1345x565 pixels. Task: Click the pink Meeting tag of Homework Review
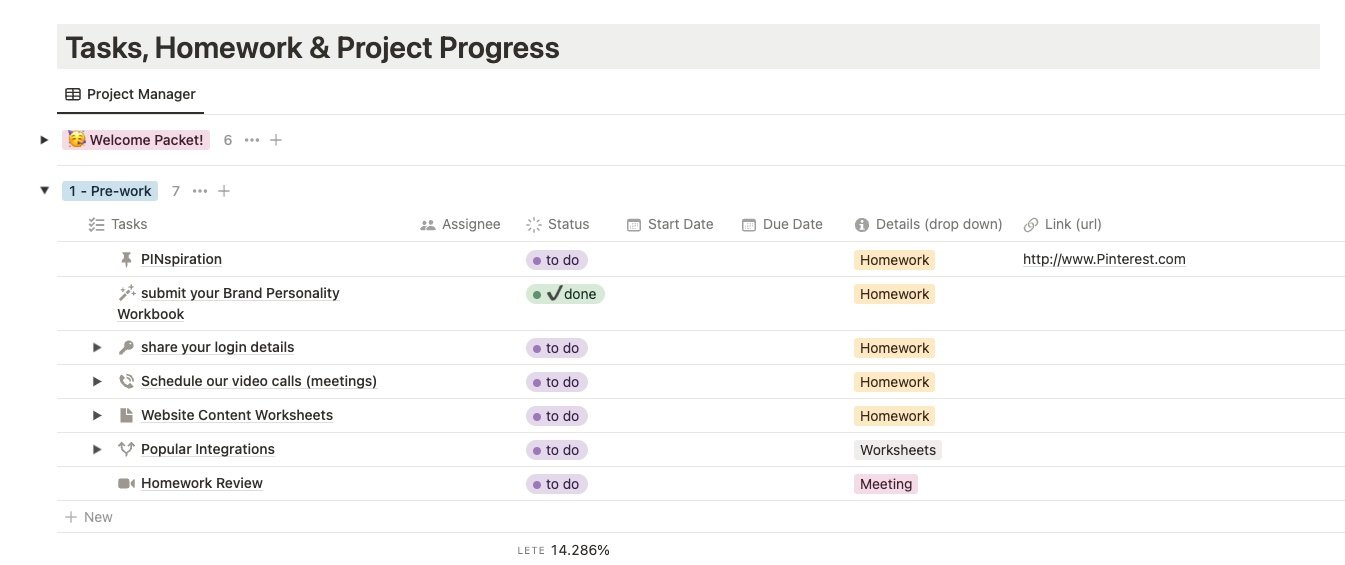(886, 484)
